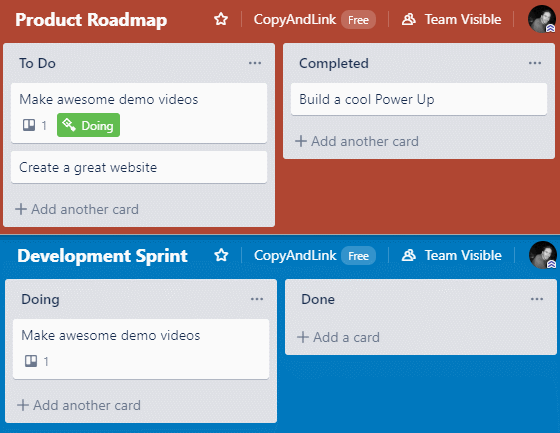
Task: Open the To Do list actions menu
Action: click(255, 63)
